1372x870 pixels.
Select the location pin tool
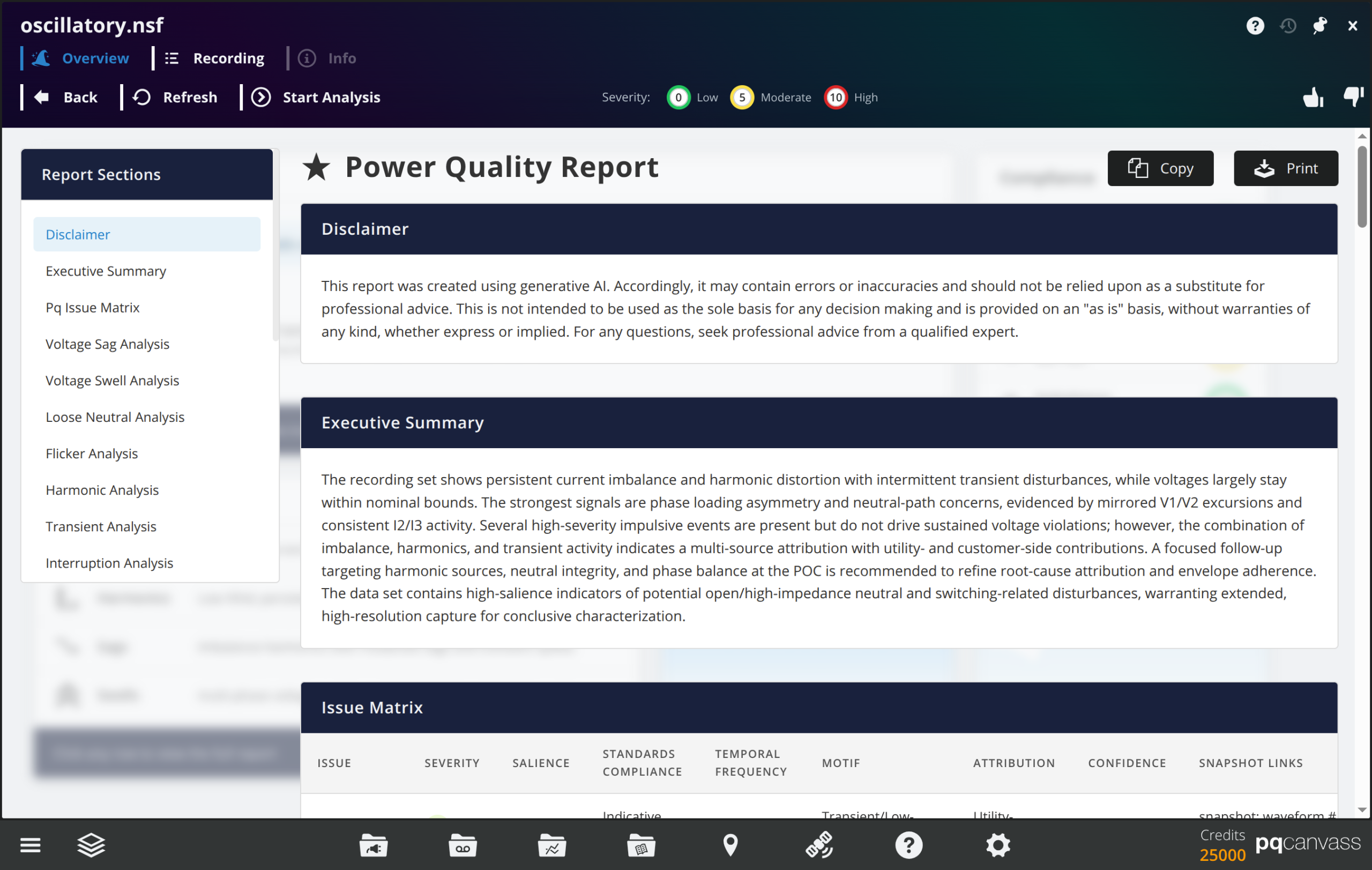(x=730, y=845)
